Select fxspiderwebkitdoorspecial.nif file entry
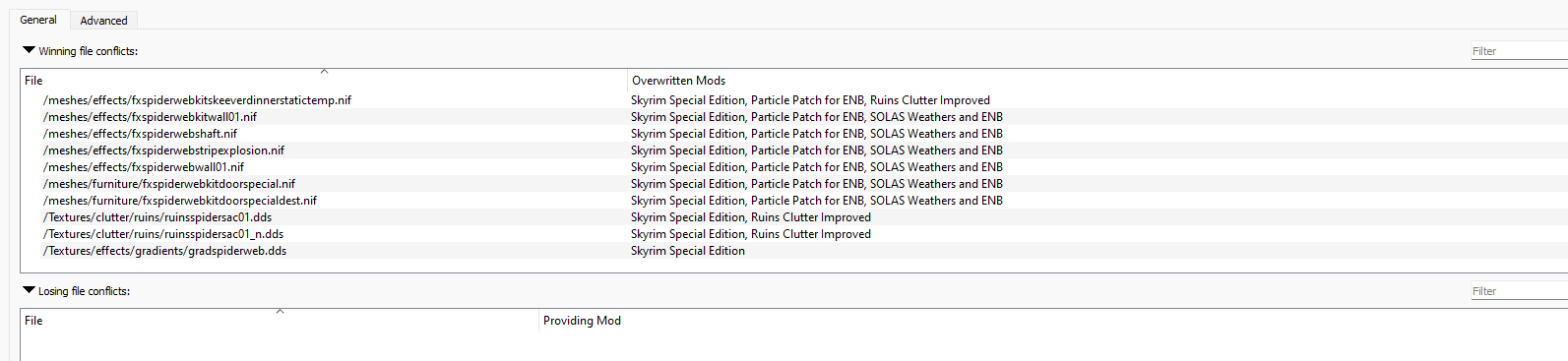Screen dimensions: 1568x361 (x=793, y=184)
